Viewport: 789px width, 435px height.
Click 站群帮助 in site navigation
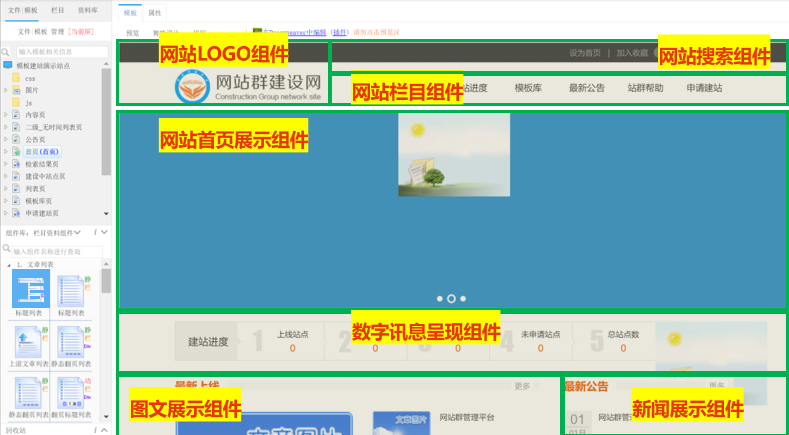coord(646,88)
